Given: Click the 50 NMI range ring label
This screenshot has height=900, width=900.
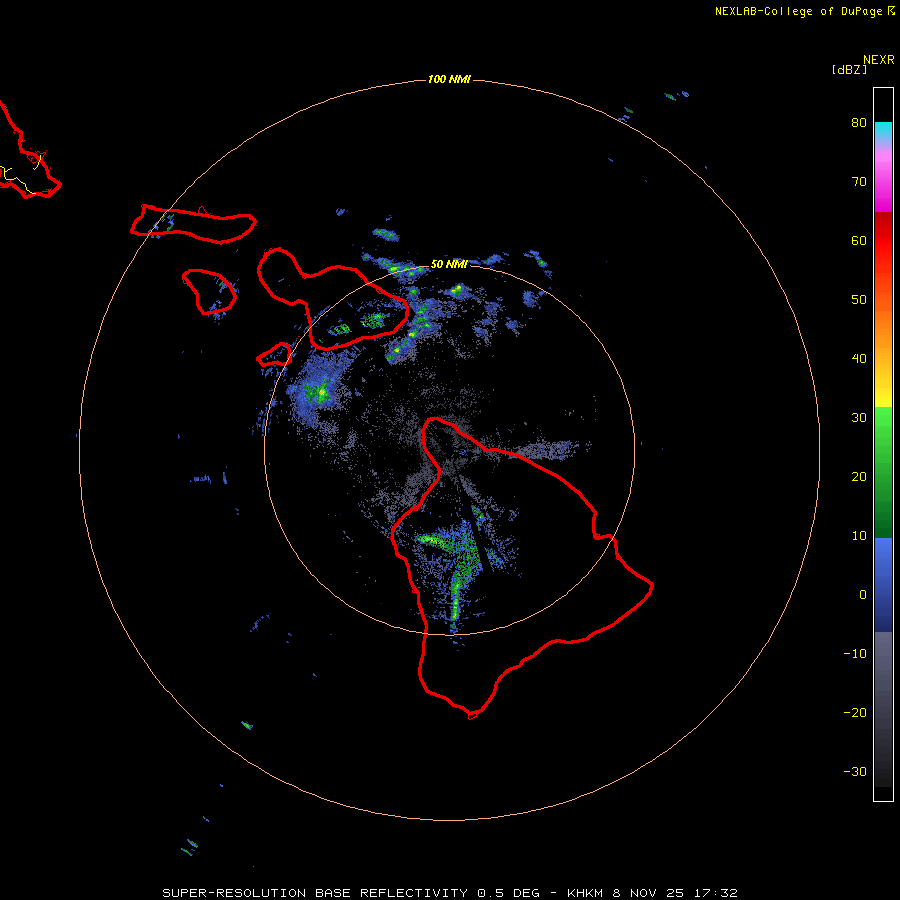Looking at the screenshot, I should point(448,265).
